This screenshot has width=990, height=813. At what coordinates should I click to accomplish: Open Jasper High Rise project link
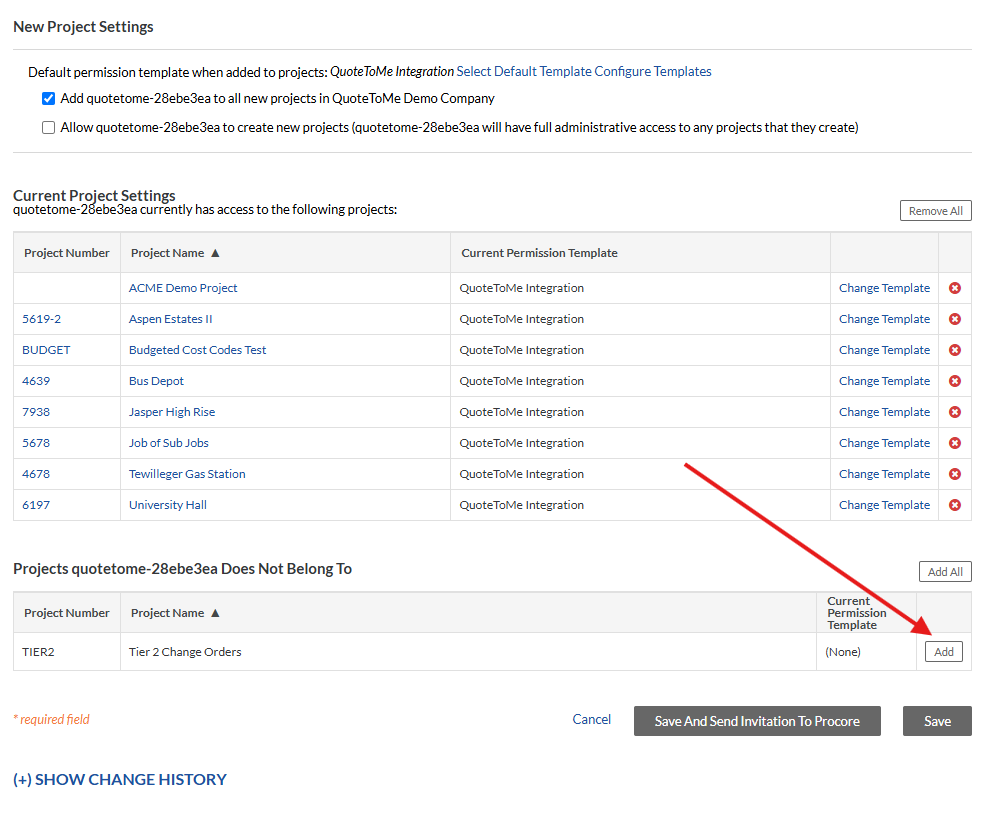click(172, 412)
